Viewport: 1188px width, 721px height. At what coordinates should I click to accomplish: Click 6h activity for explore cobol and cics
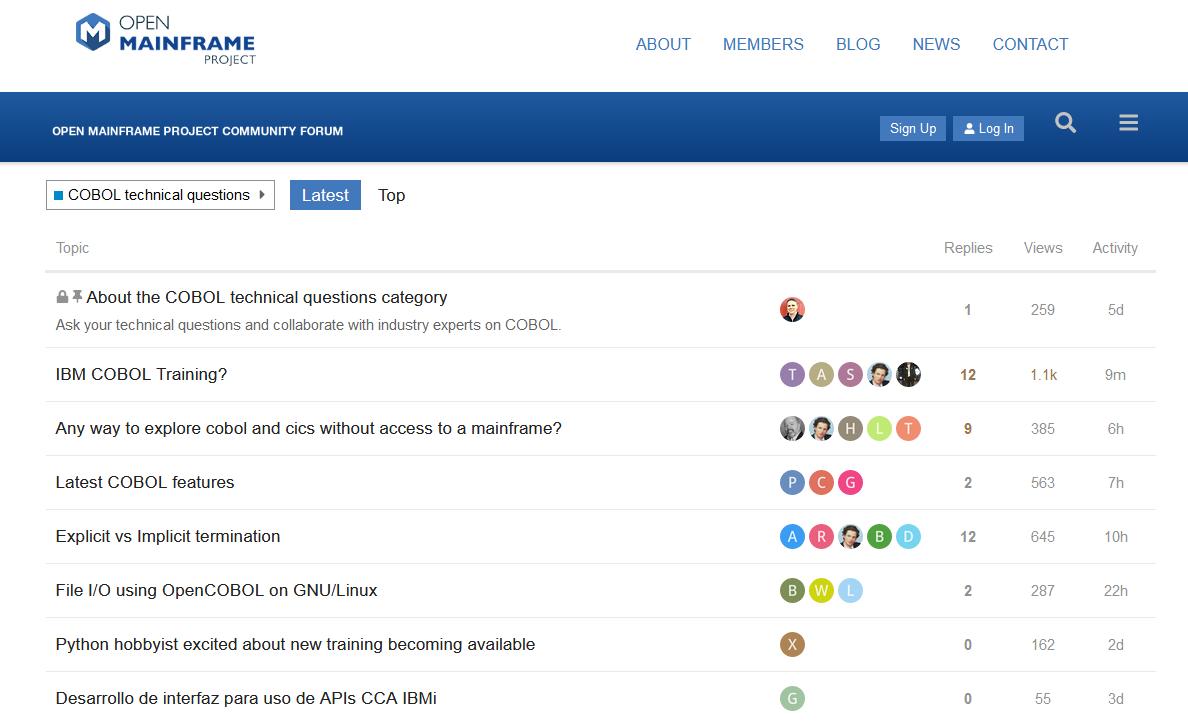(x=1115, y=429)
